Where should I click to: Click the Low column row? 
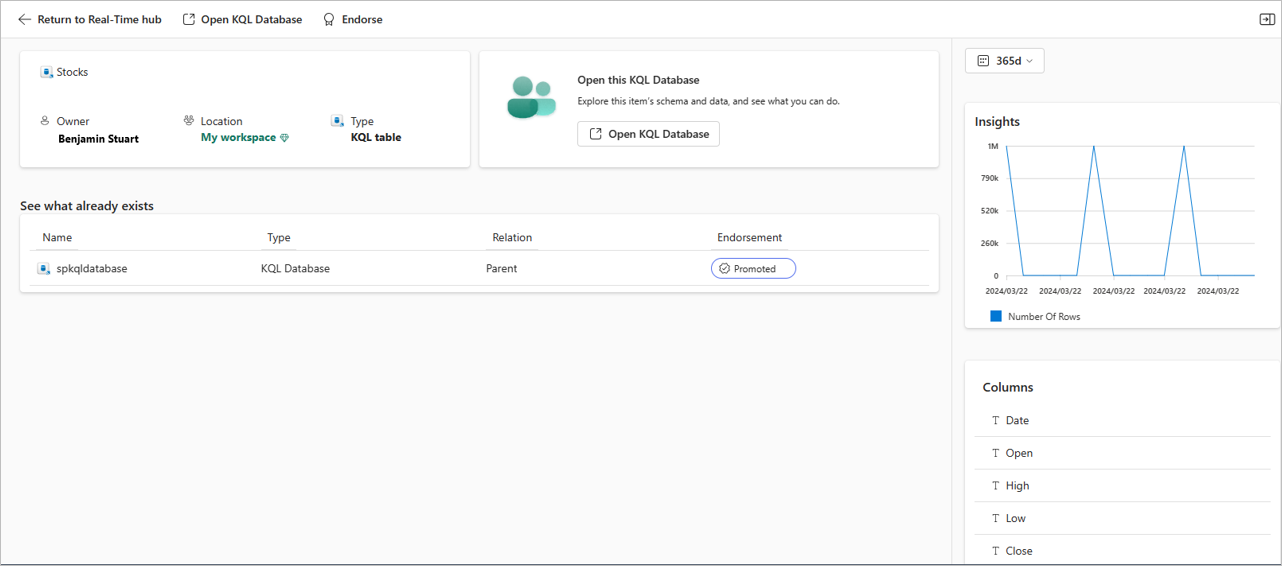click(1122, 518)
